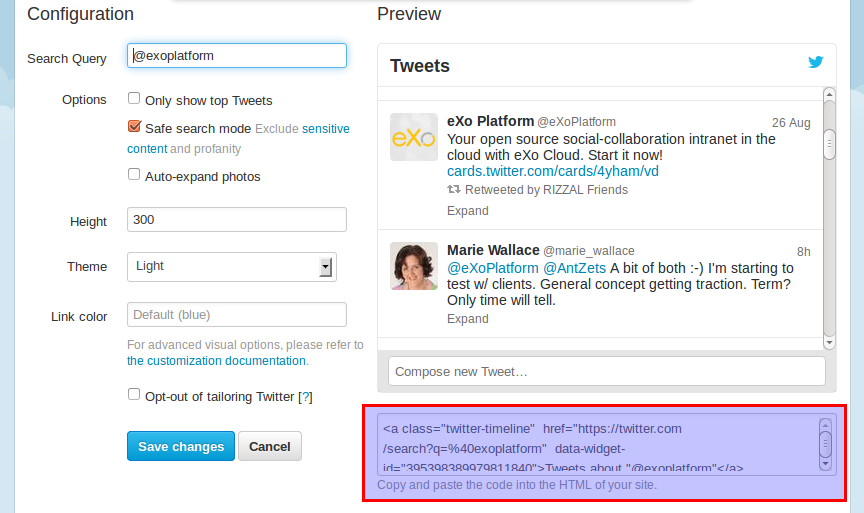864x513 pixels.
Task: Tick the "Opt-out of tailoring Twitter" checkbox
Action: (x=134, y=394)
